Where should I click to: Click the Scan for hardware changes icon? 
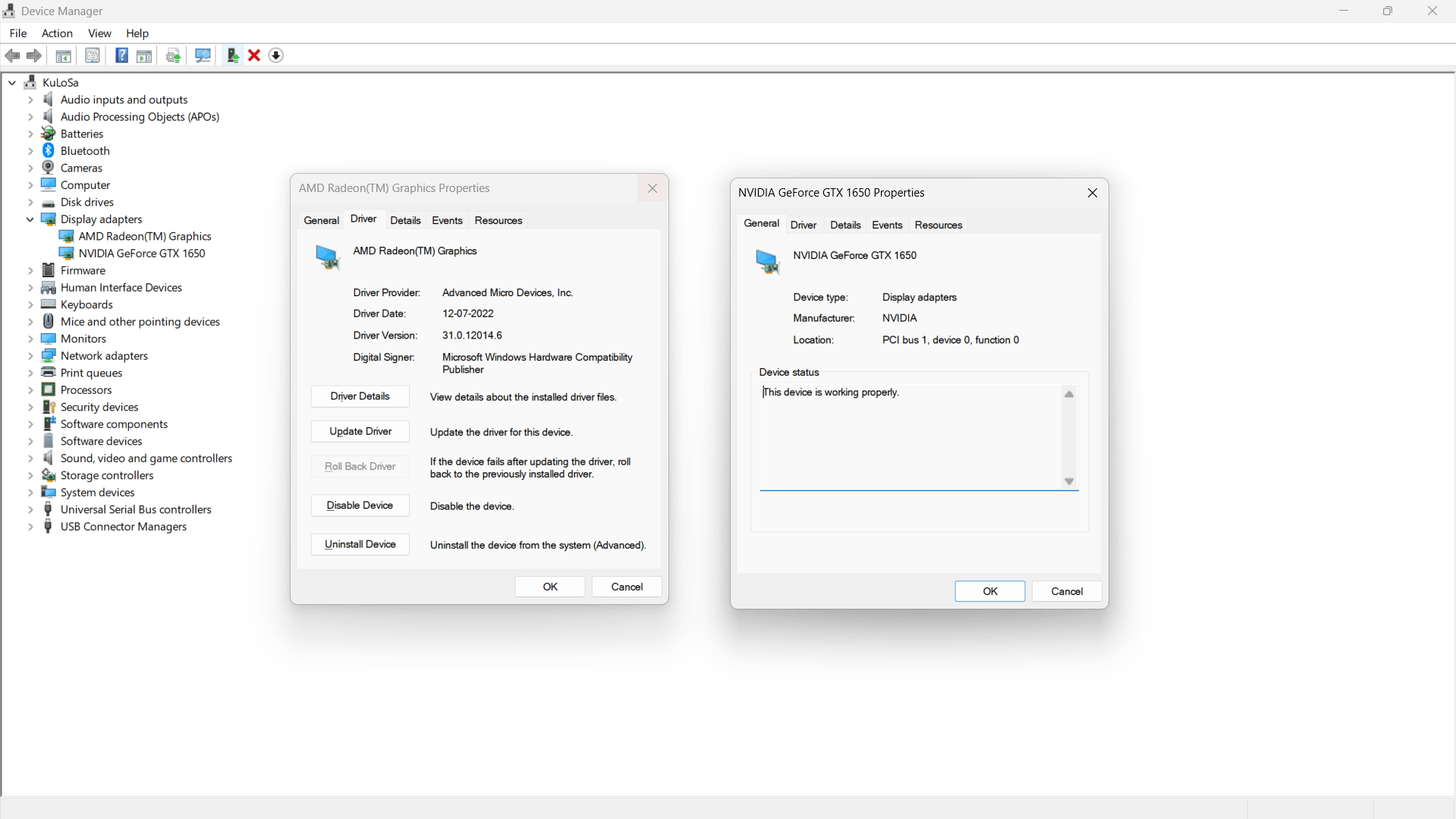203,55
